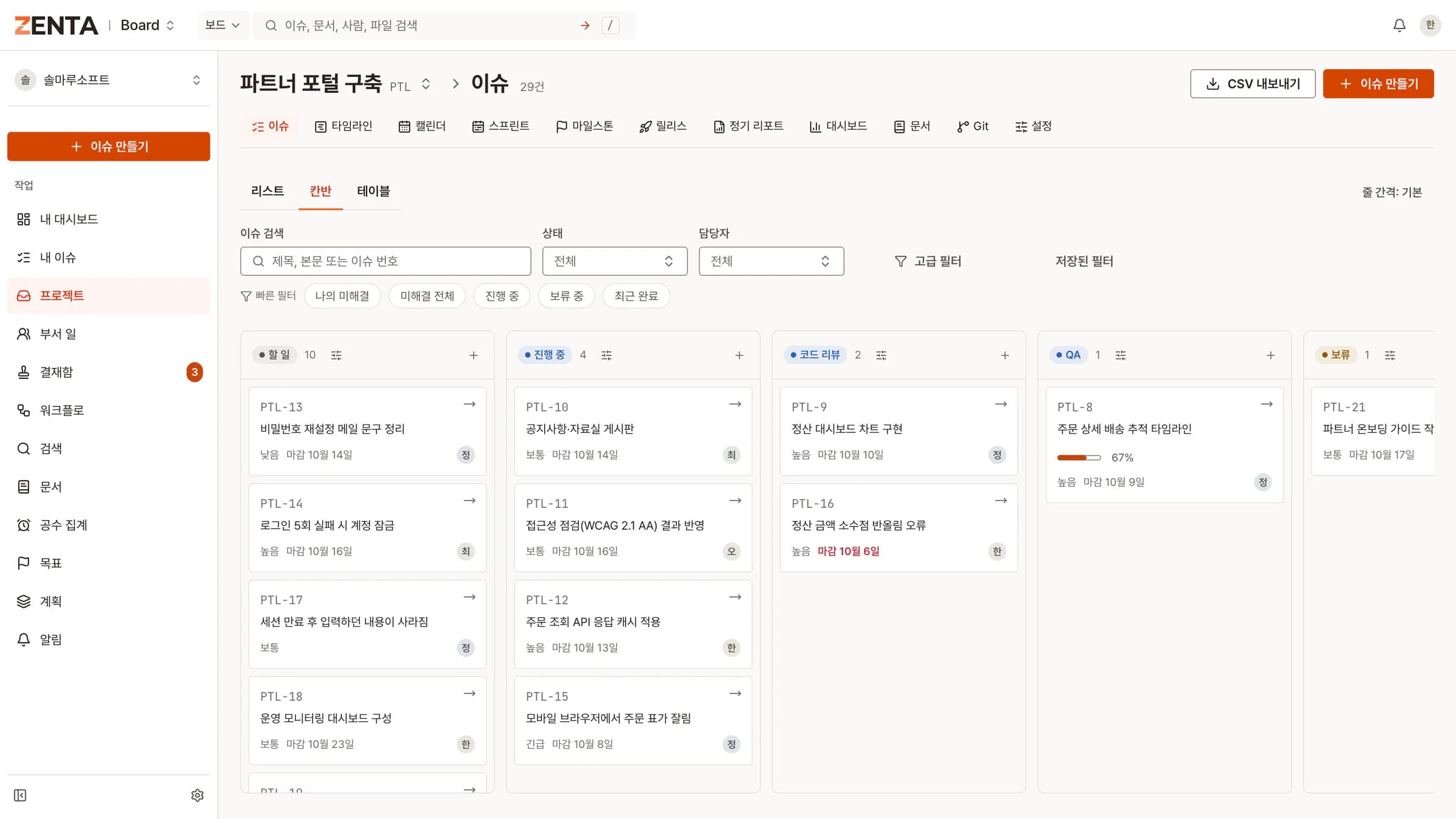Add card to 진행 중 column

[x=739, y=355]
